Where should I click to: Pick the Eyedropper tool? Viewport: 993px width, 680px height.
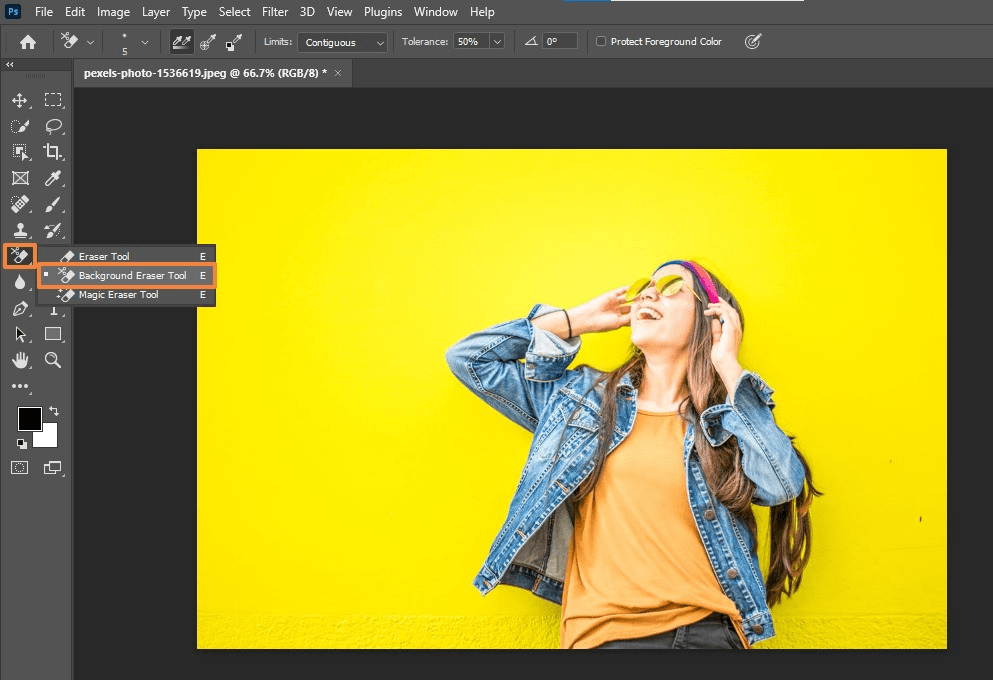[54, 178]
